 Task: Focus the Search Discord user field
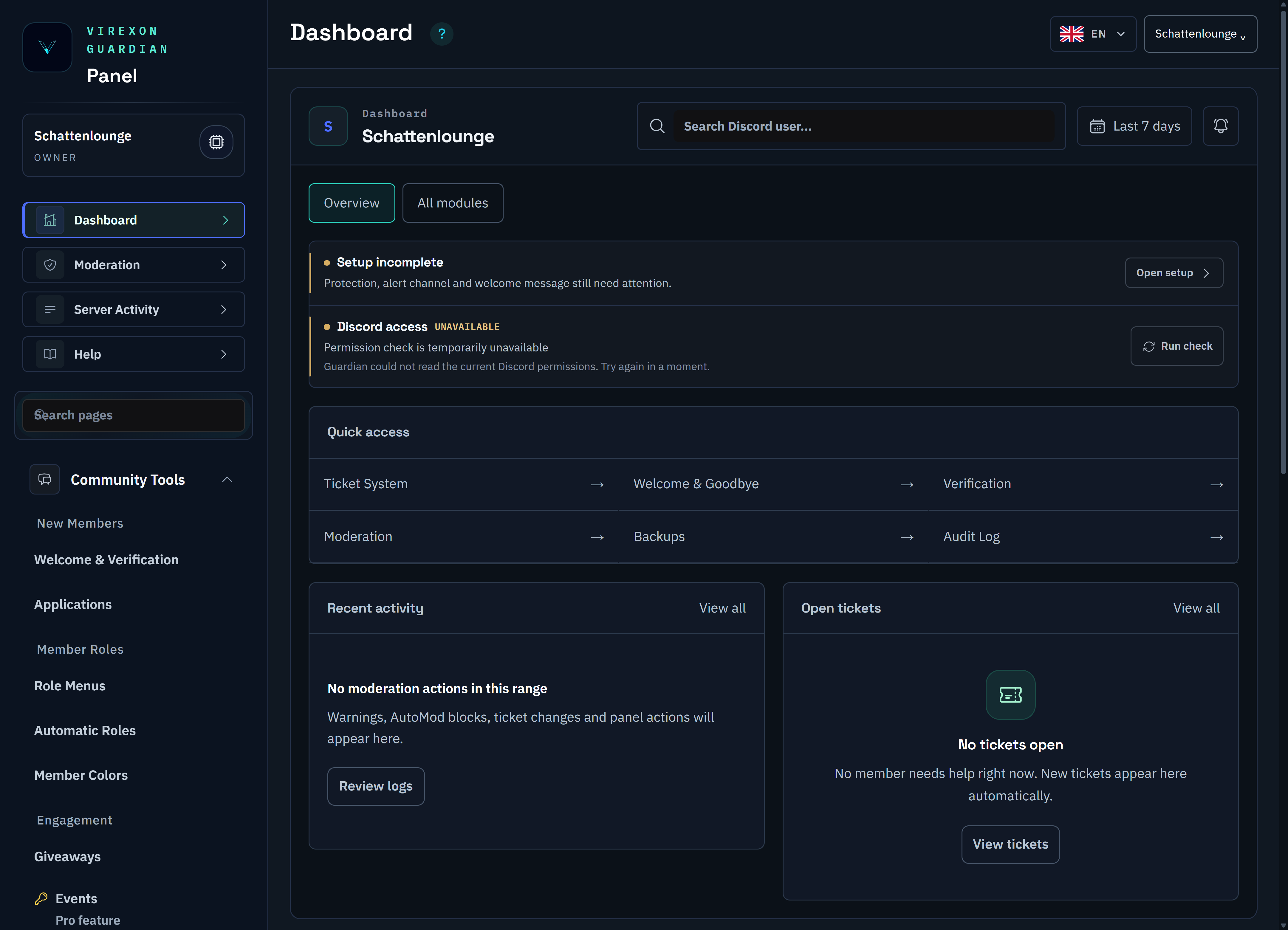tap(863, 126)
